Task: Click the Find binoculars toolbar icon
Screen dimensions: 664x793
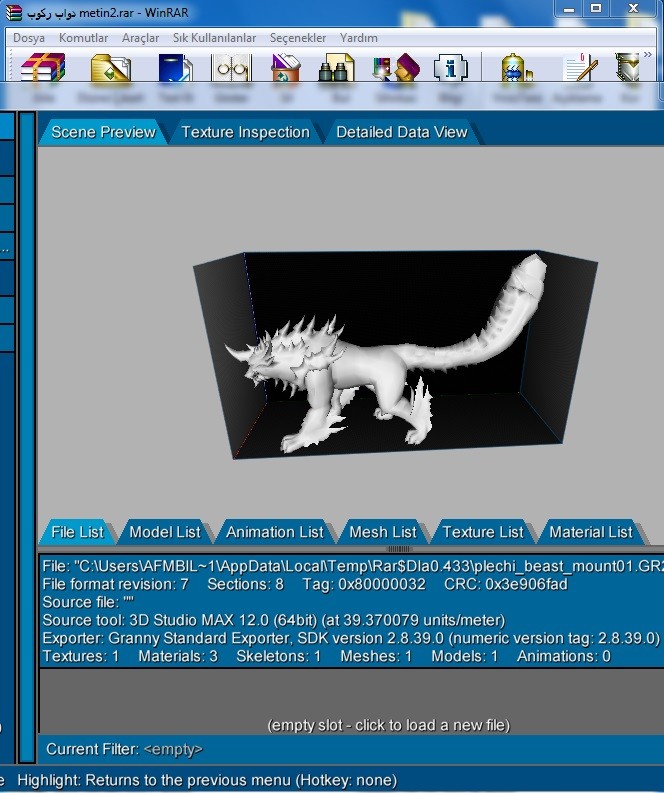Action: (336, 68)
